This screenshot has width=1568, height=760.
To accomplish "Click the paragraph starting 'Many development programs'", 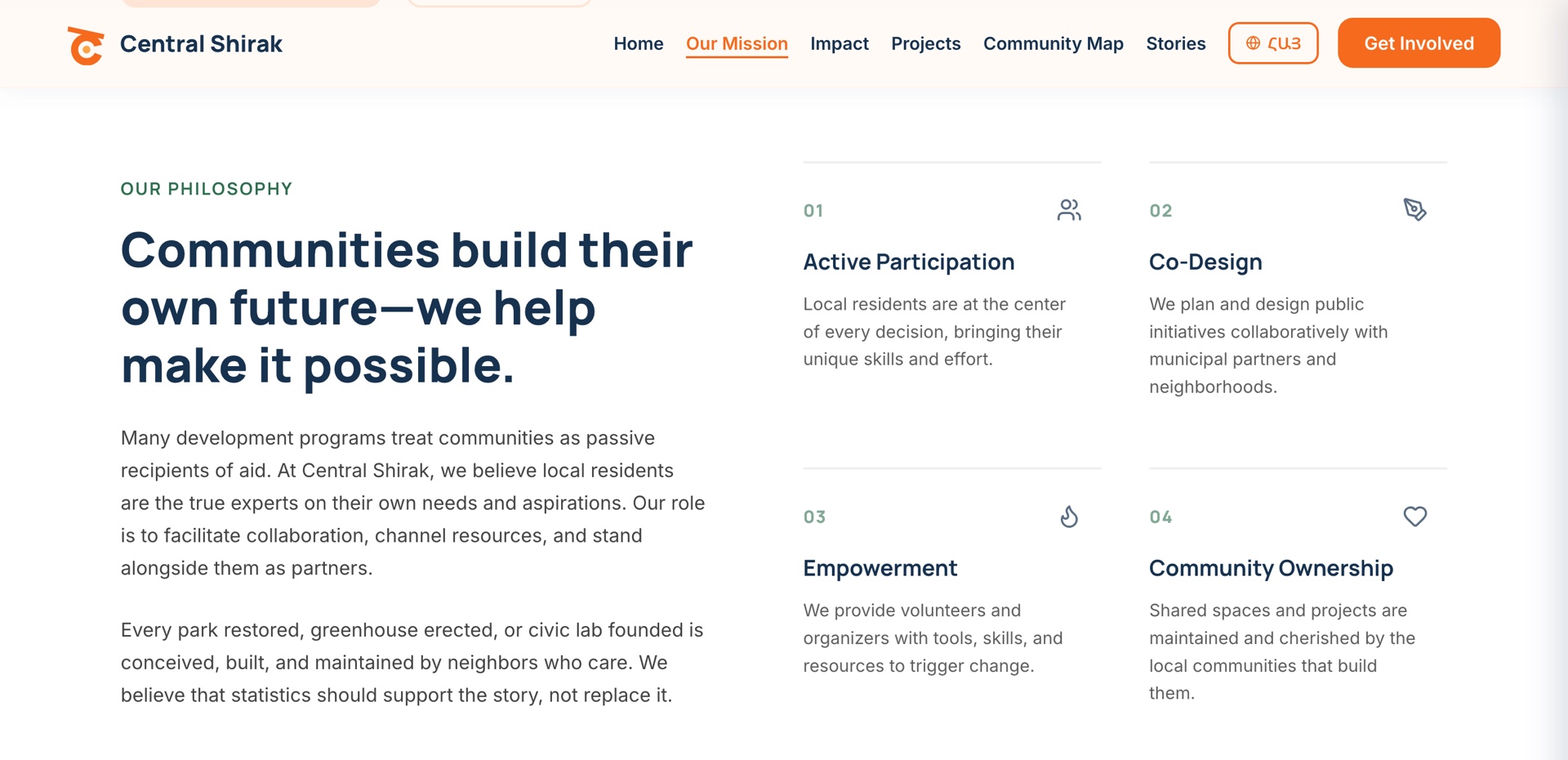I will pyautogui.click(x=413, y=503).
